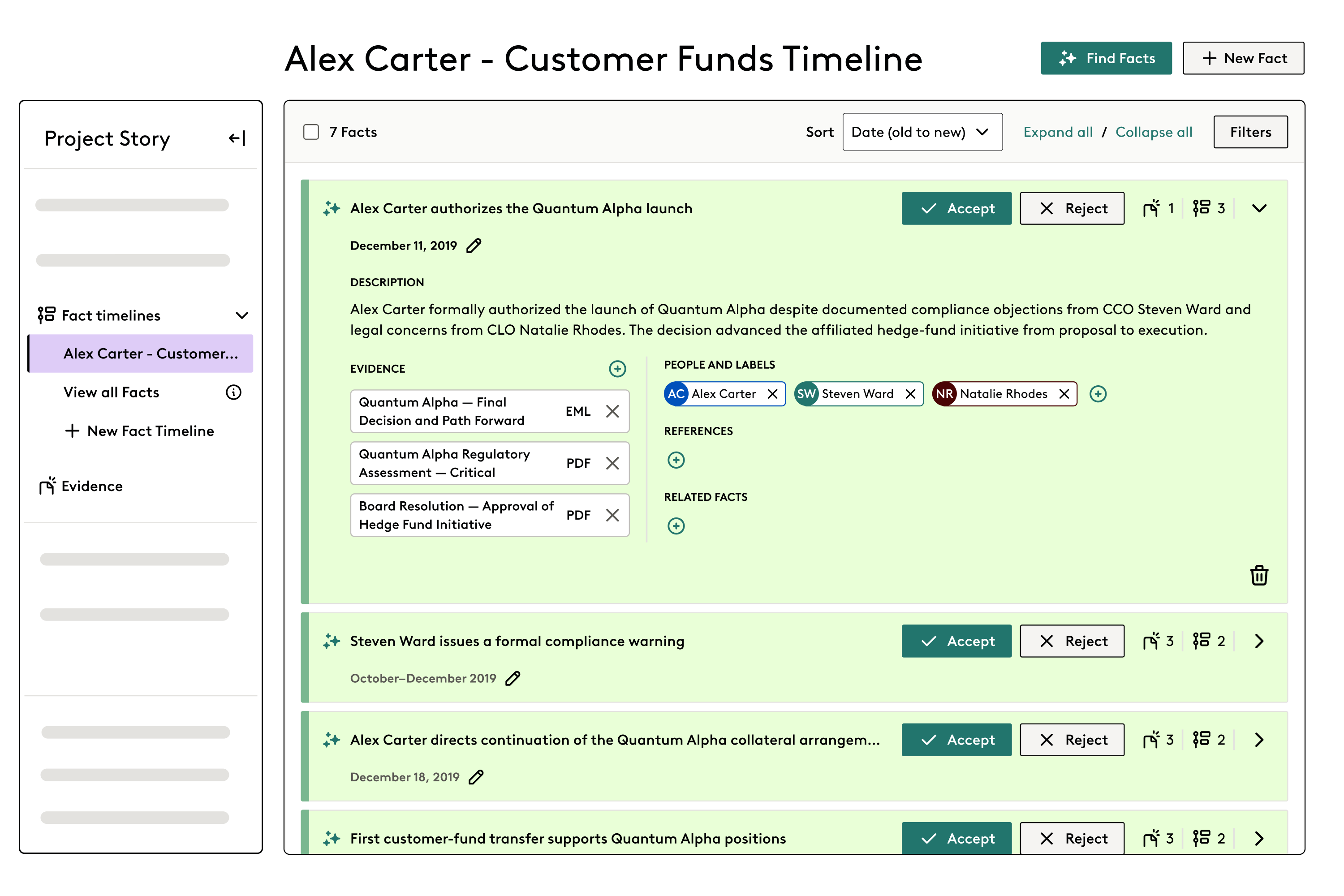Accept the First customer-fund transfer fact
This screenshot has width=1344, height=896.
click(x=956, y=838)
